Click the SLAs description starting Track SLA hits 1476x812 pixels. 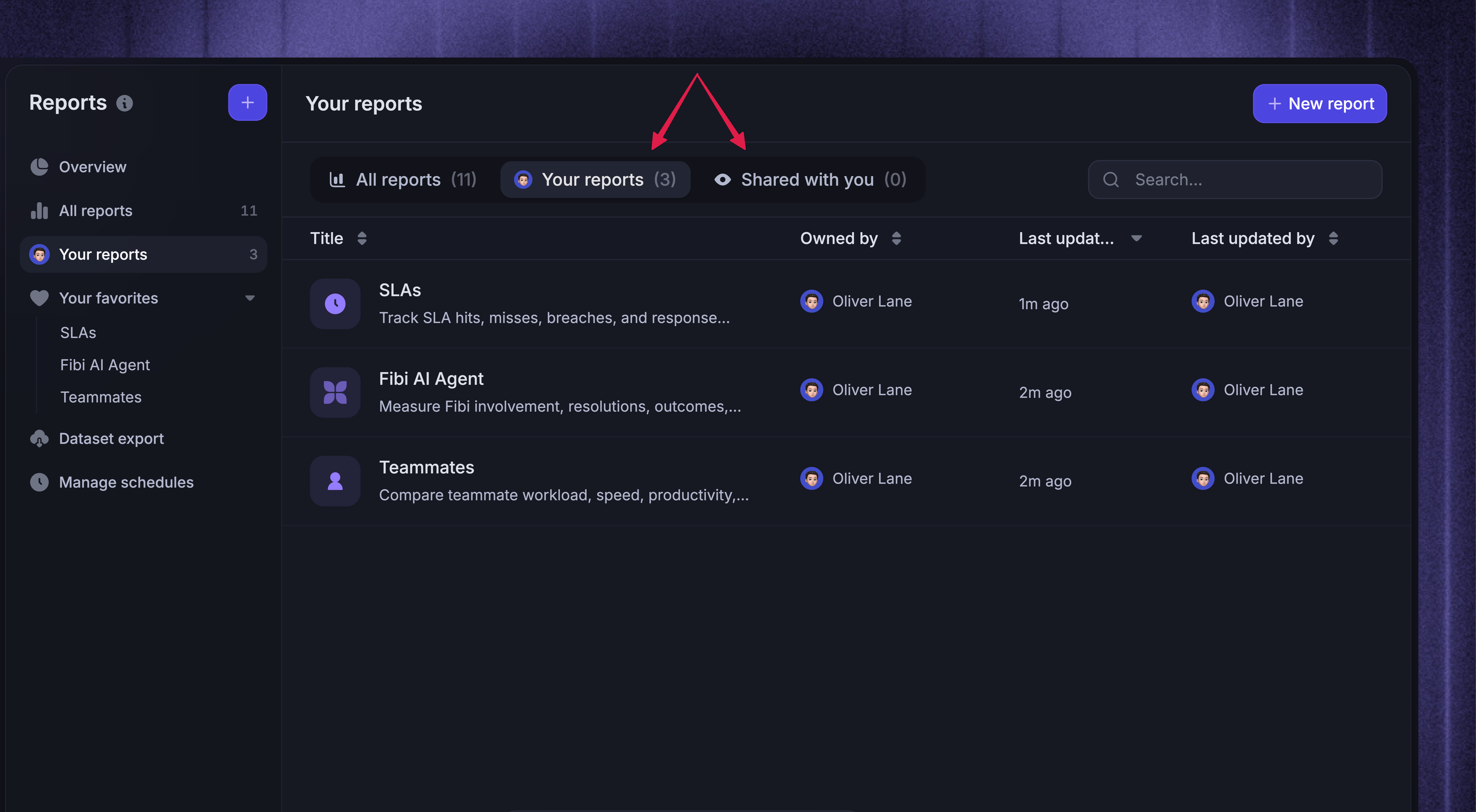(x=555, y=318)
